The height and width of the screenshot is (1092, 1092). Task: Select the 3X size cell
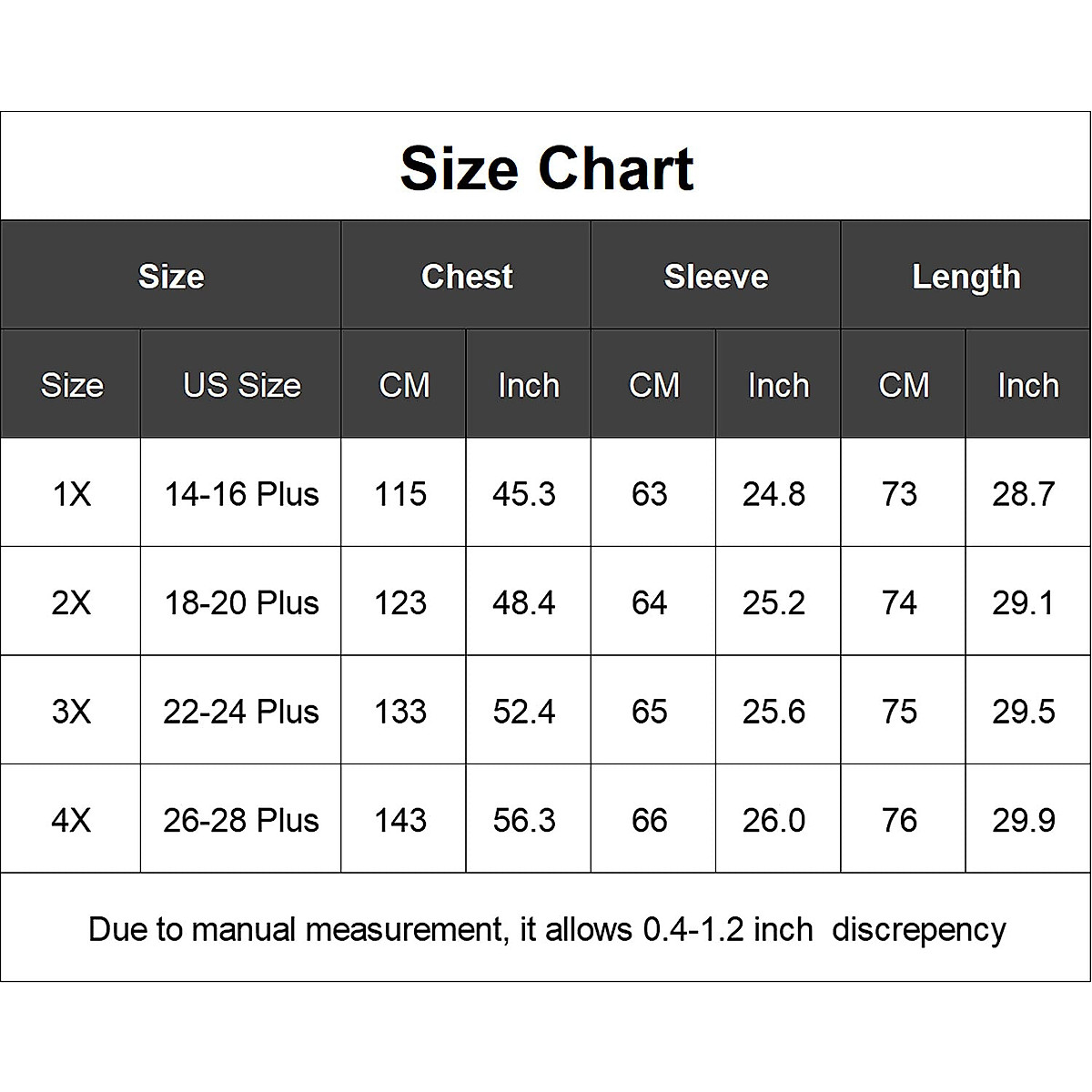pos(71,711)
